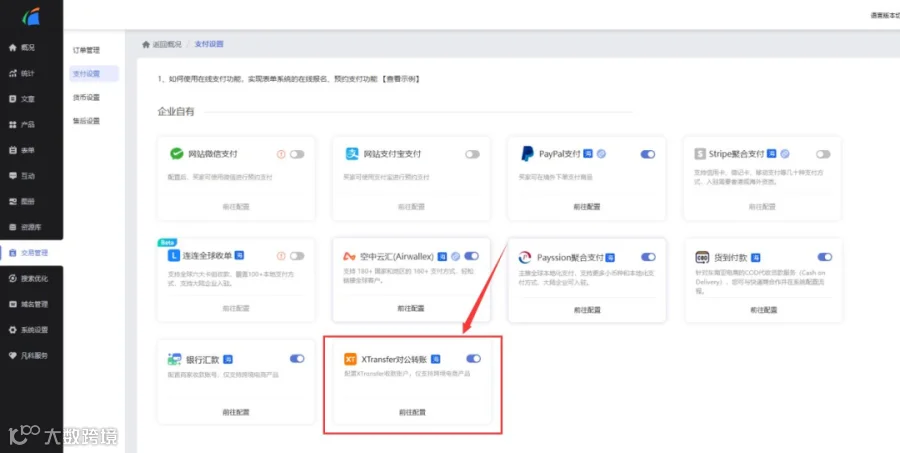The width and height of the screenshot is (900, 453).
Task: Click 前往配置 under 连连全球收单
Action: coord(236,308)
